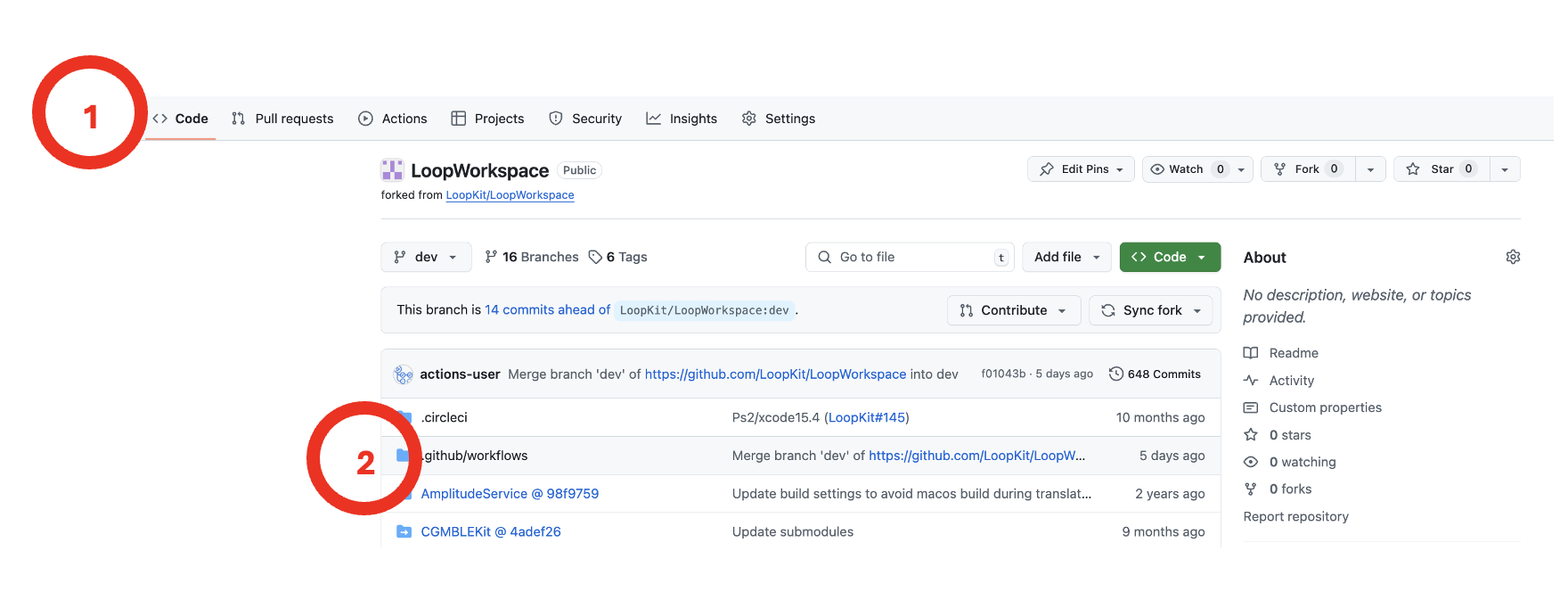Viewport: 1568px width, 592px height.
Task: Open the LoopKit URL in .github/workflows commit message
Action: 976,456
